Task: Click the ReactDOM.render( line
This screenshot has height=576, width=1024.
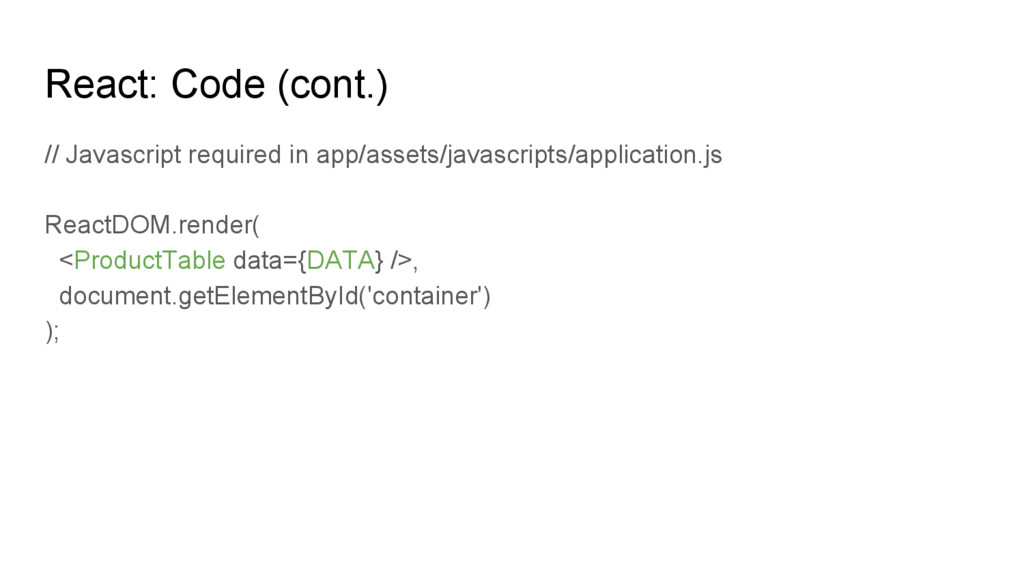Action: pos(152,225)
